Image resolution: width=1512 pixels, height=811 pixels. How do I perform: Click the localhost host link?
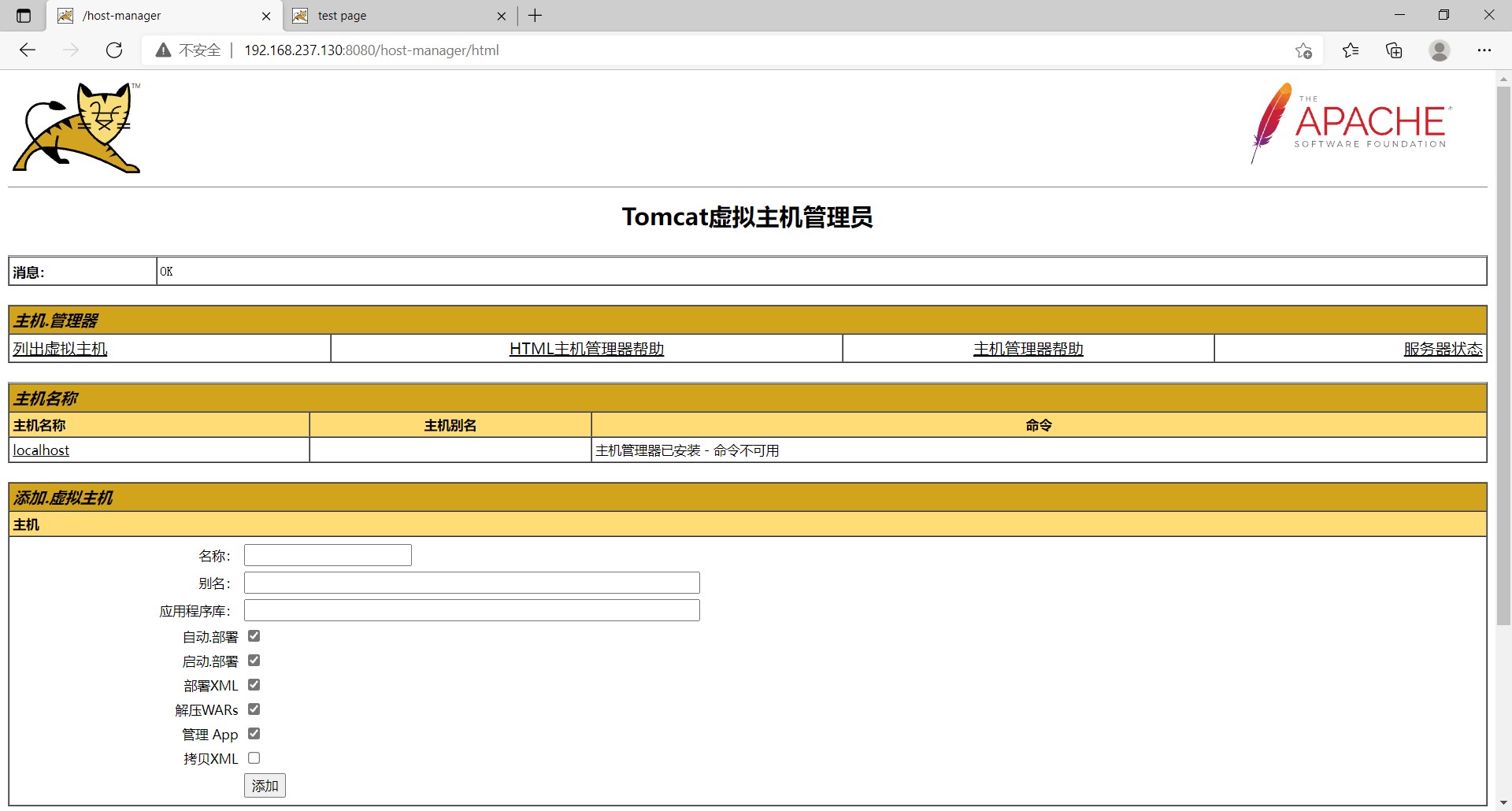[x=41, y=450]
